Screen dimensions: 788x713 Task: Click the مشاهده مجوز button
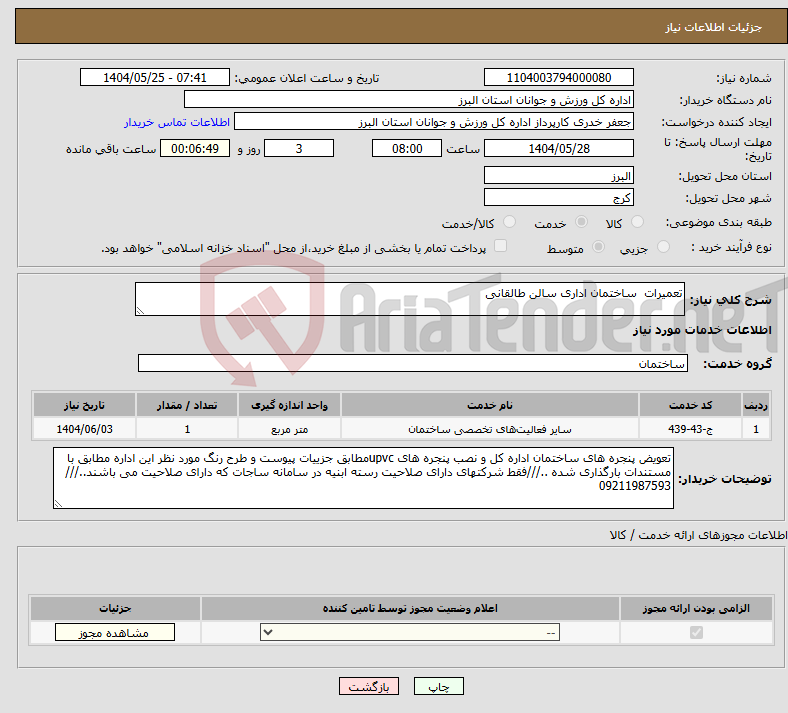(115, 632)
